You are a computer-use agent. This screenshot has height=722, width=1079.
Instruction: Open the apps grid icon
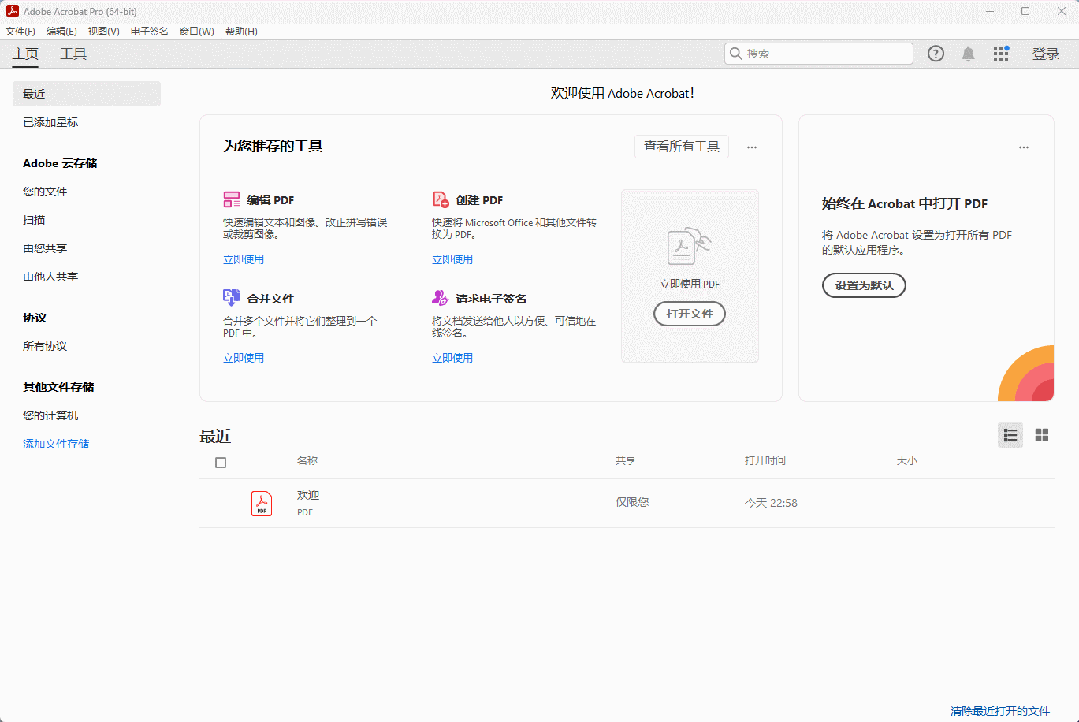tap(1001, 54)
